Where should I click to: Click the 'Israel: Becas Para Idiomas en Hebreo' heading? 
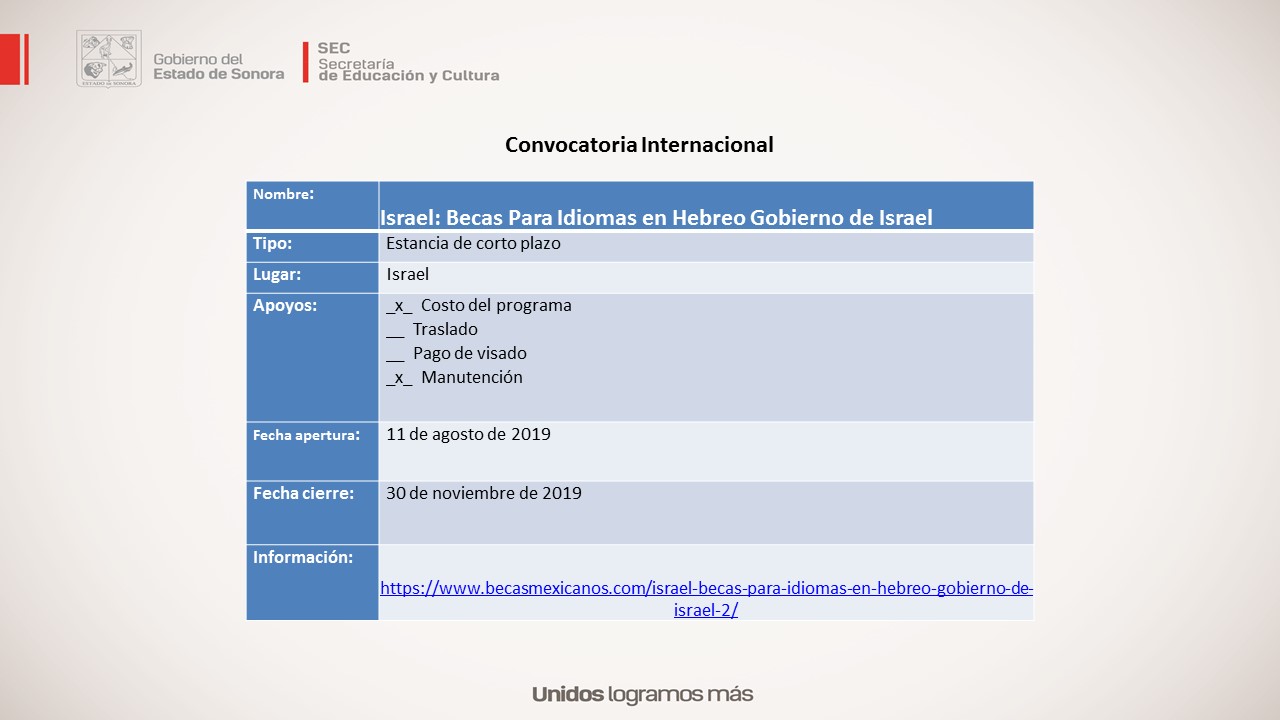point(656,217)
